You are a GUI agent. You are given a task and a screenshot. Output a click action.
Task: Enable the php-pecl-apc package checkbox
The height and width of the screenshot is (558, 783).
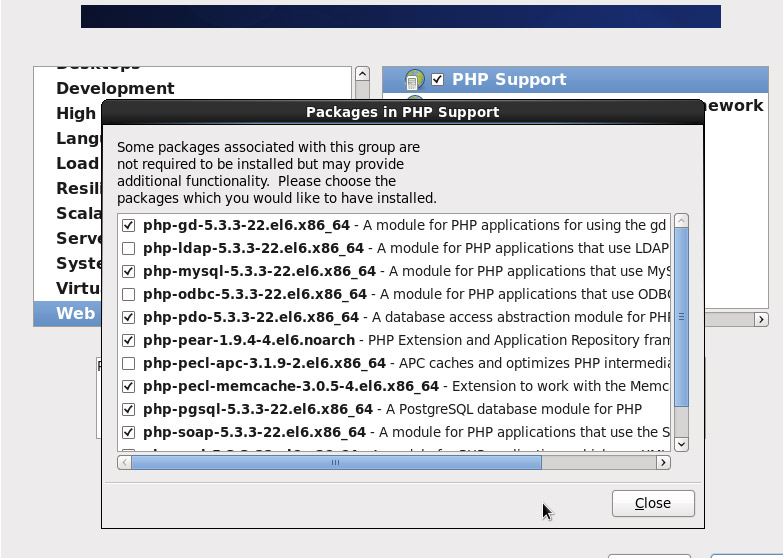pyautogui.click(x=128, y=363)
